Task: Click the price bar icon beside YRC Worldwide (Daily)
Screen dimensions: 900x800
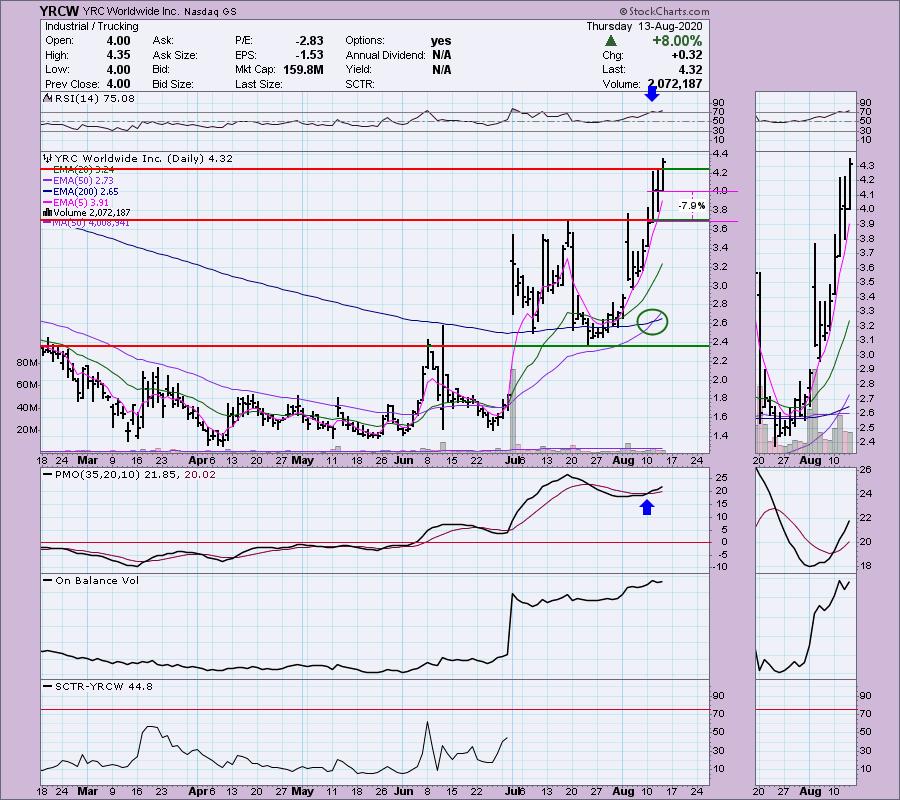Action: click(x=48, y=158)
